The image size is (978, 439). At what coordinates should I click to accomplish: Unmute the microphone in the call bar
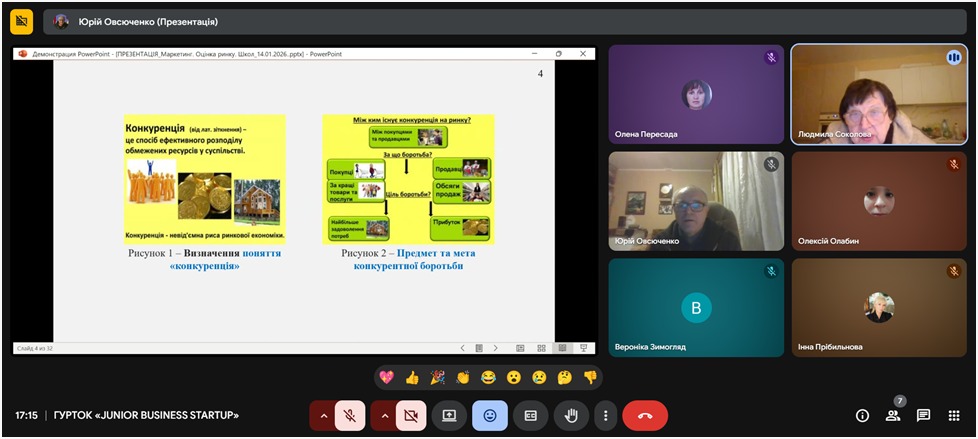[x=349, y=415]
